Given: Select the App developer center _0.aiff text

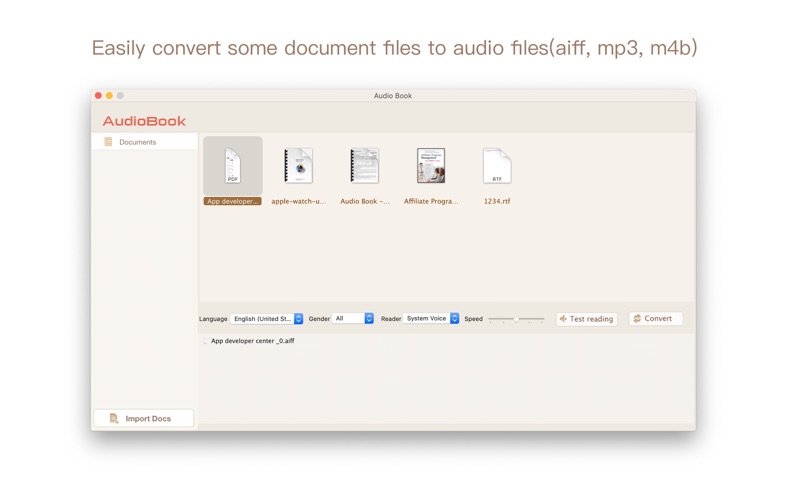Looking at the screenshot, I should click(253, 341).
